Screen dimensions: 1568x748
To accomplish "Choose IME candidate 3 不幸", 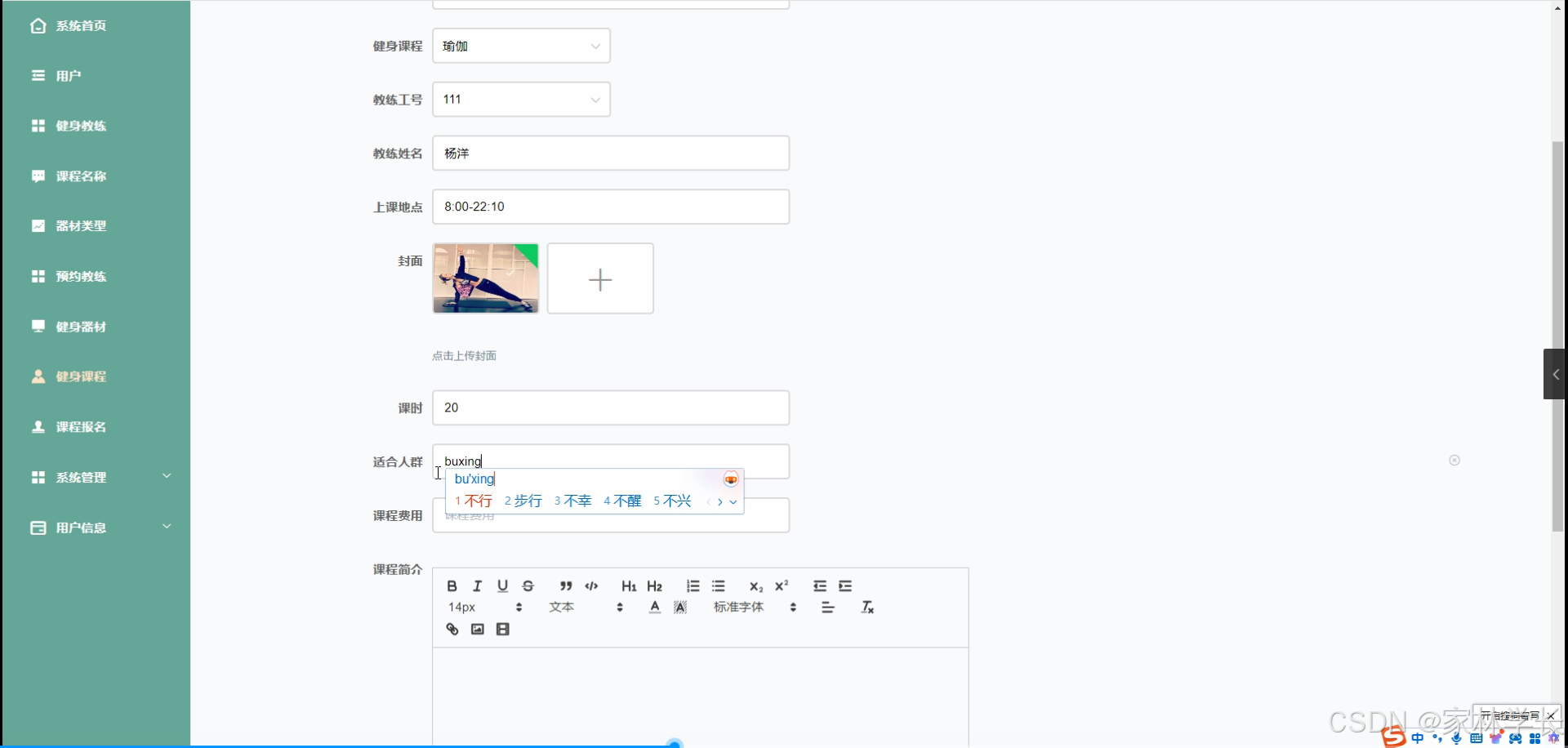I will click(x=573, y=501).
